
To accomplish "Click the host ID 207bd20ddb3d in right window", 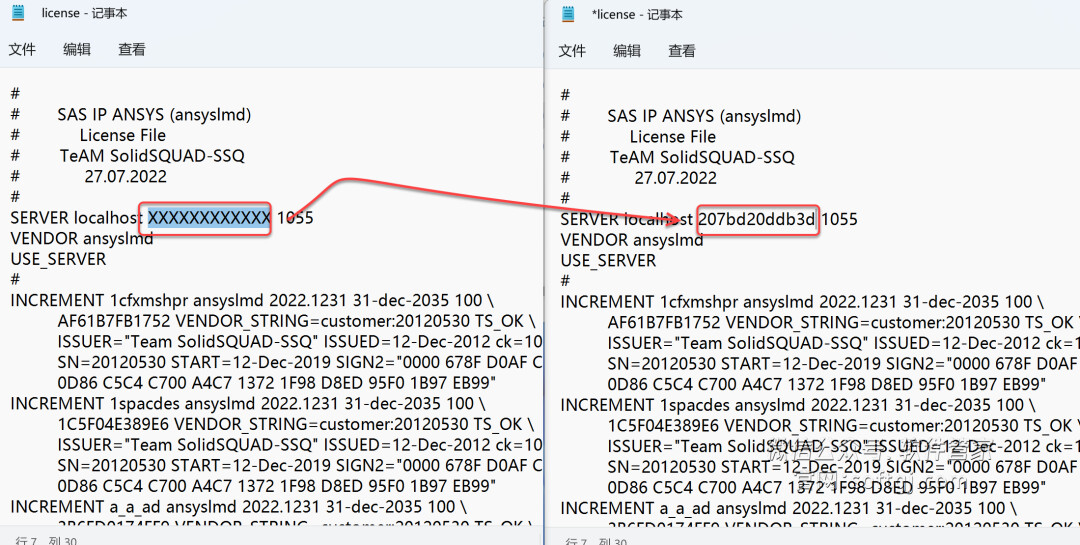I will (757, 220).
